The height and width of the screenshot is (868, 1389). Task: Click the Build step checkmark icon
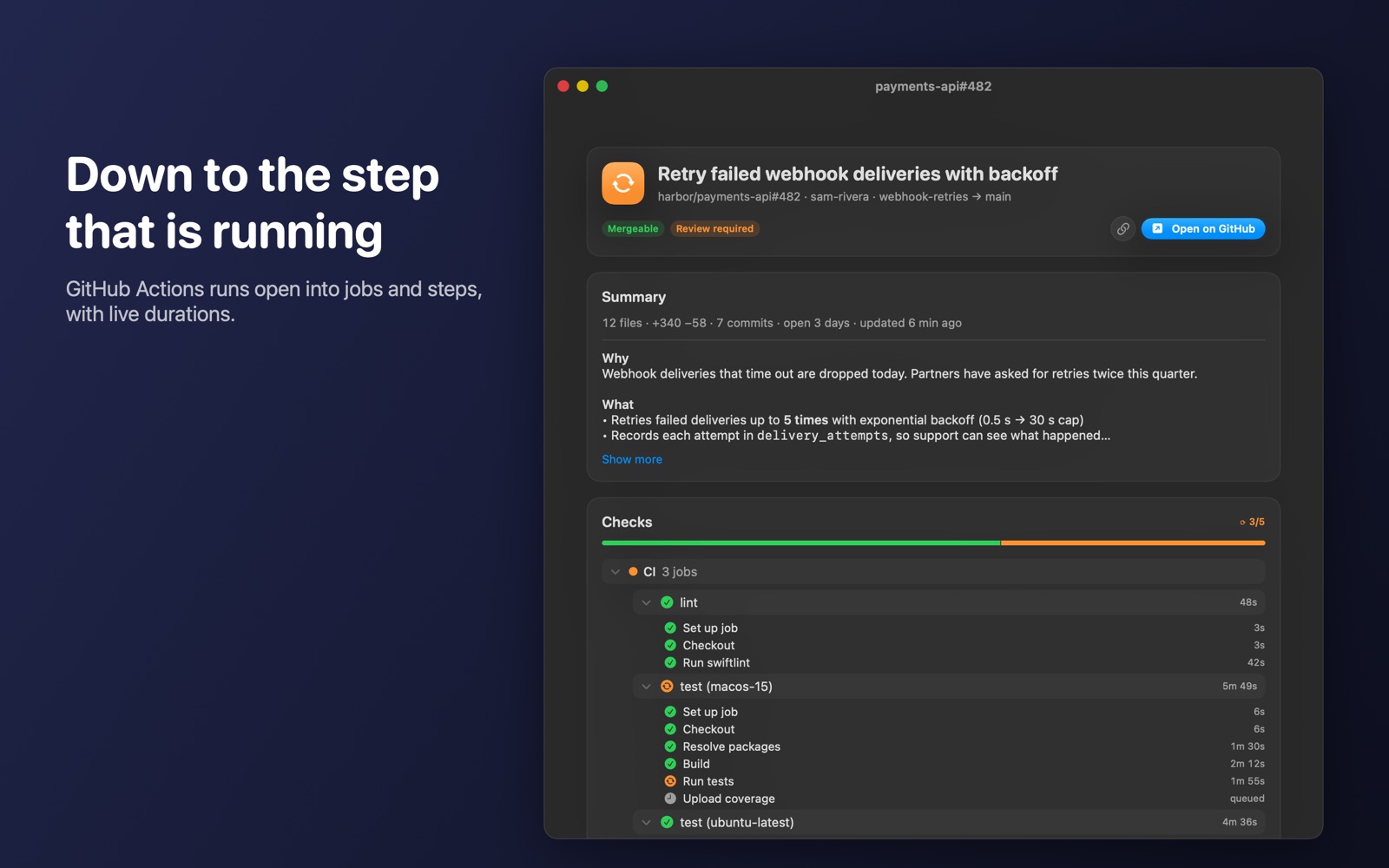click(x=670, y=764)
